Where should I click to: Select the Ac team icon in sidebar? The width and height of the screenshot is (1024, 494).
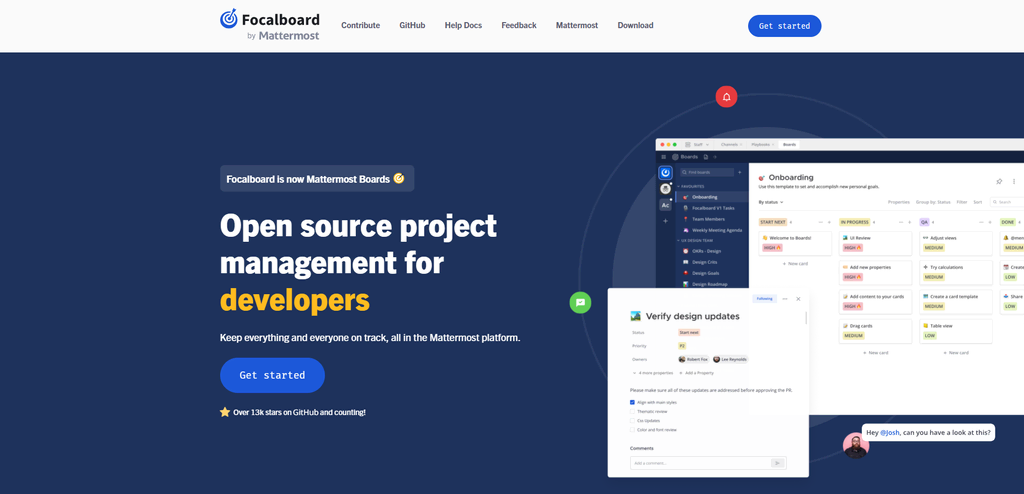click(x=665, y=205)
